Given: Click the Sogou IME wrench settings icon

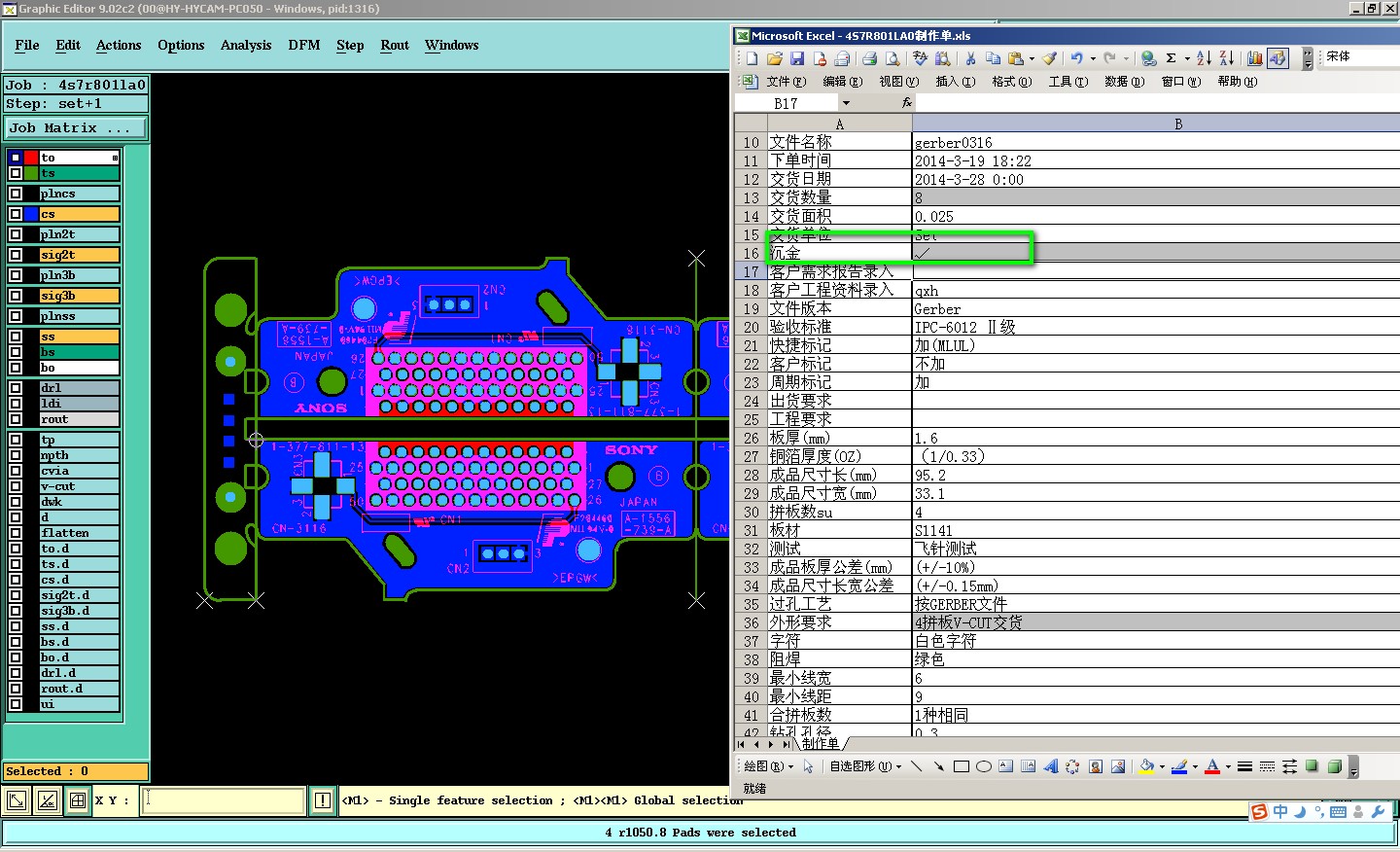Looking at the screenshot, I should coord(1379,812).
